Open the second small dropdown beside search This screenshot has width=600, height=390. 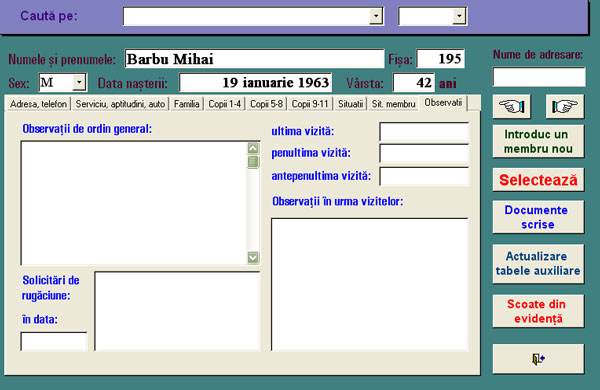pyautogui.click(x=459, y=16)
